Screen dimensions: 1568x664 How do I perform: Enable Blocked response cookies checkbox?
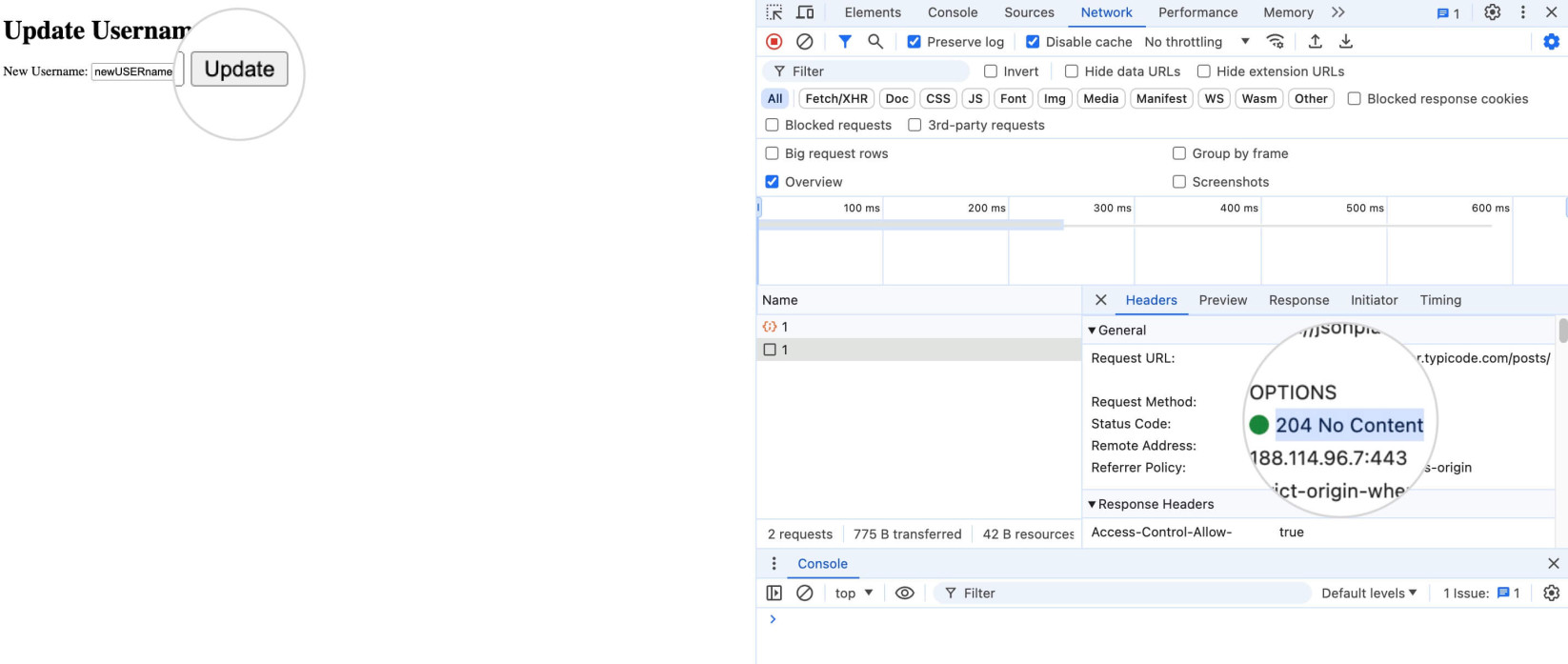pos(1355,99)
